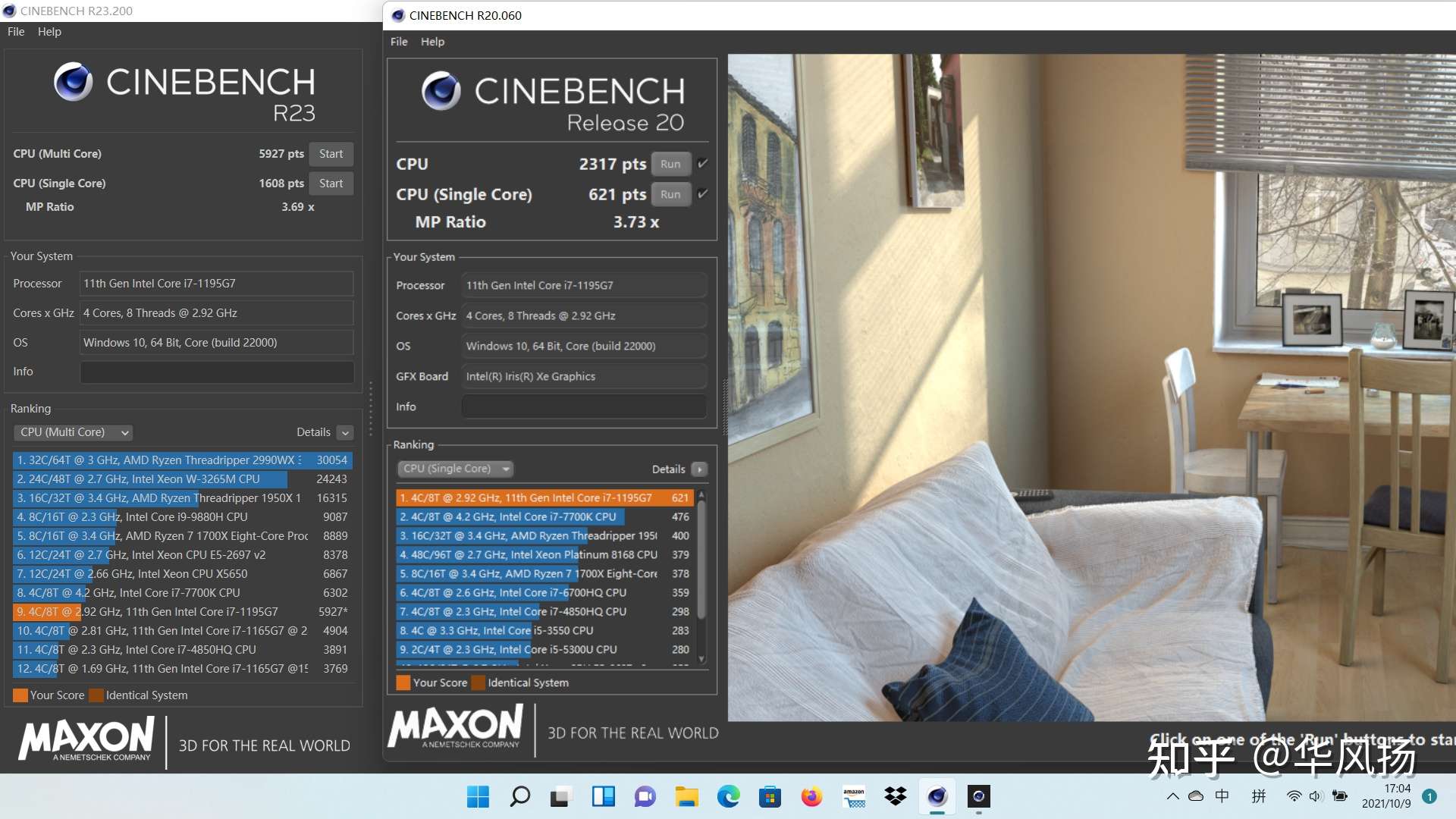Open Microsoft Store from taskbar
The height and width of the screenshot is (819, 1456).
770,796
